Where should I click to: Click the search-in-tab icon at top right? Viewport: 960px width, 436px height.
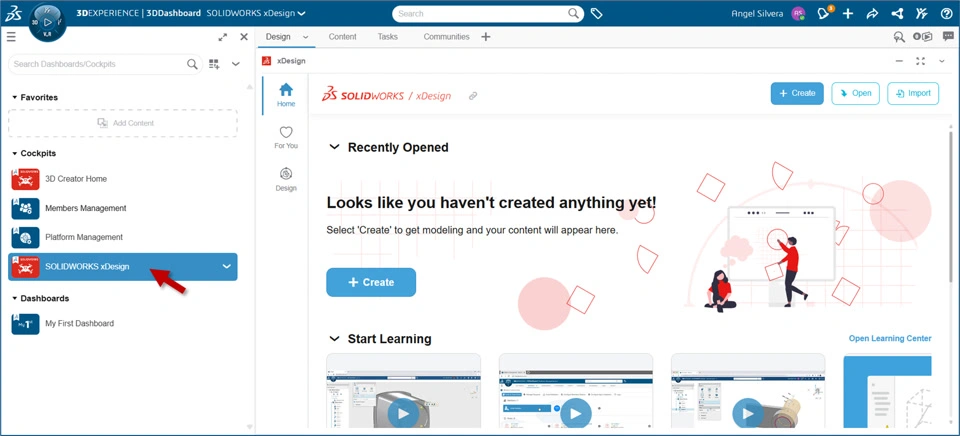pyautogui.click(x=899, y=37)
